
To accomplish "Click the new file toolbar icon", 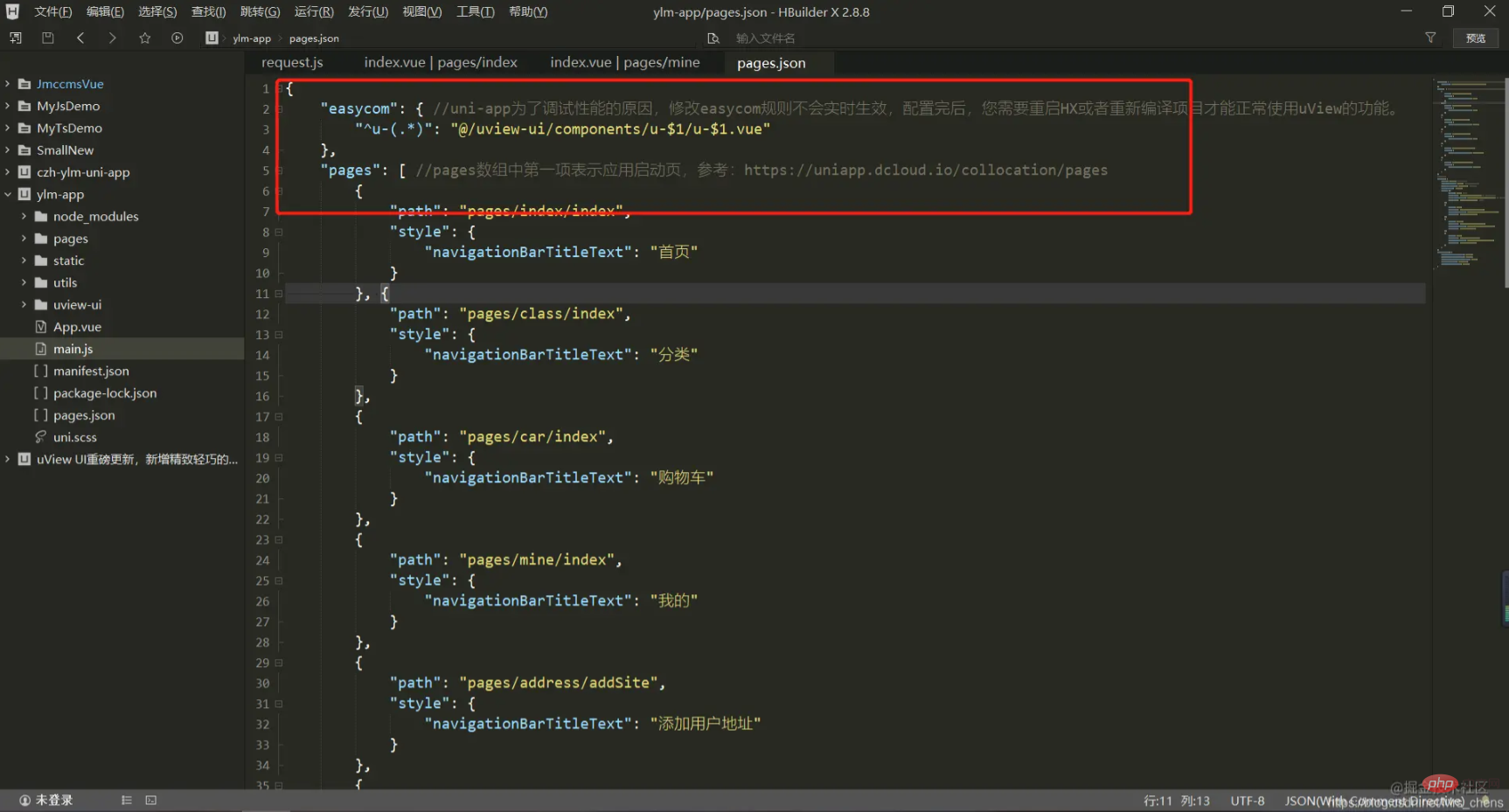I will coord(16,38).
